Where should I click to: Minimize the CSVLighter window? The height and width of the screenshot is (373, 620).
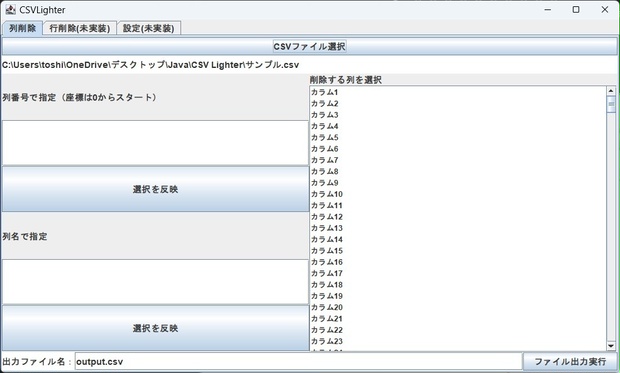pos(548,9)
